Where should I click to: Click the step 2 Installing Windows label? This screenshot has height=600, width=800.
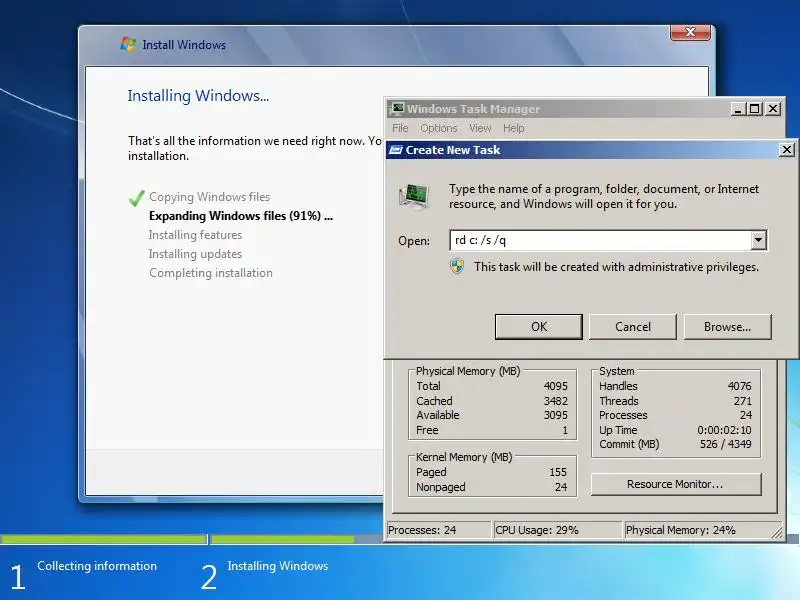click(x=278, y=566)
